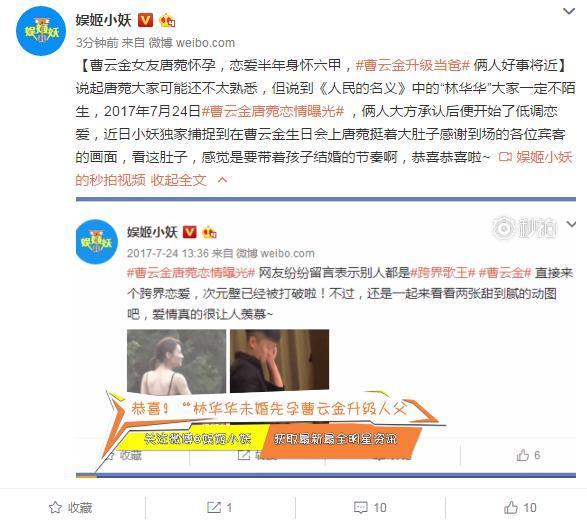Click the top post's blue avatar icon

point(41,31)
